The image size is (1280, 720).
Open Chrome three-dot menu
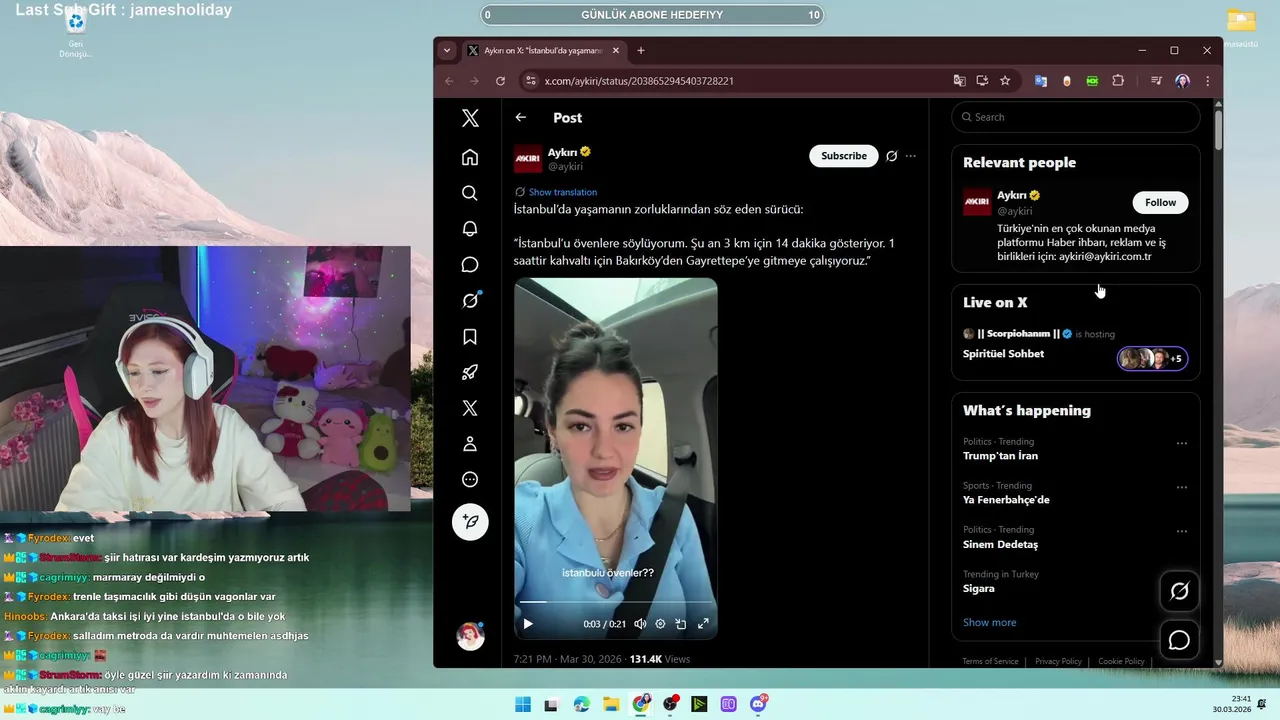1207,81
